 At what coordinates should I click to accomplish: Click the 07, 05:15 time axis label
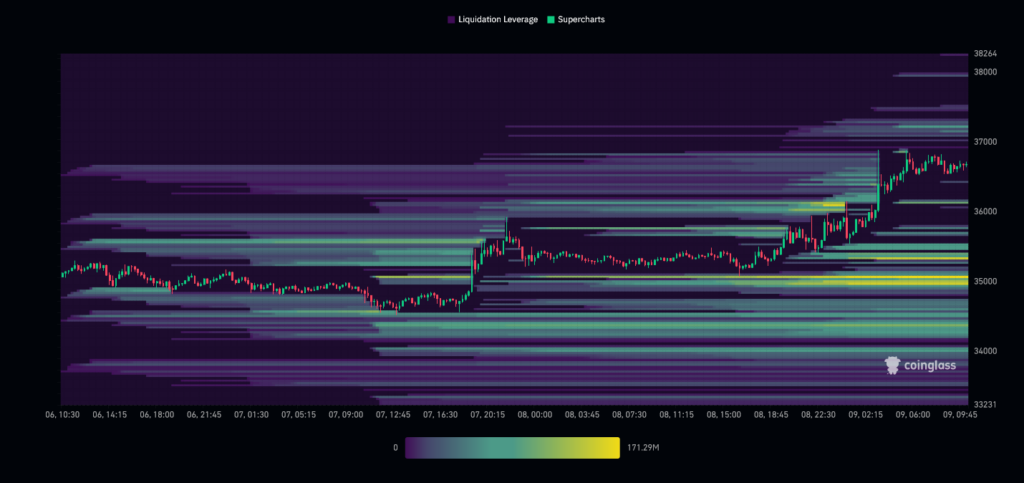pos(299,414)
